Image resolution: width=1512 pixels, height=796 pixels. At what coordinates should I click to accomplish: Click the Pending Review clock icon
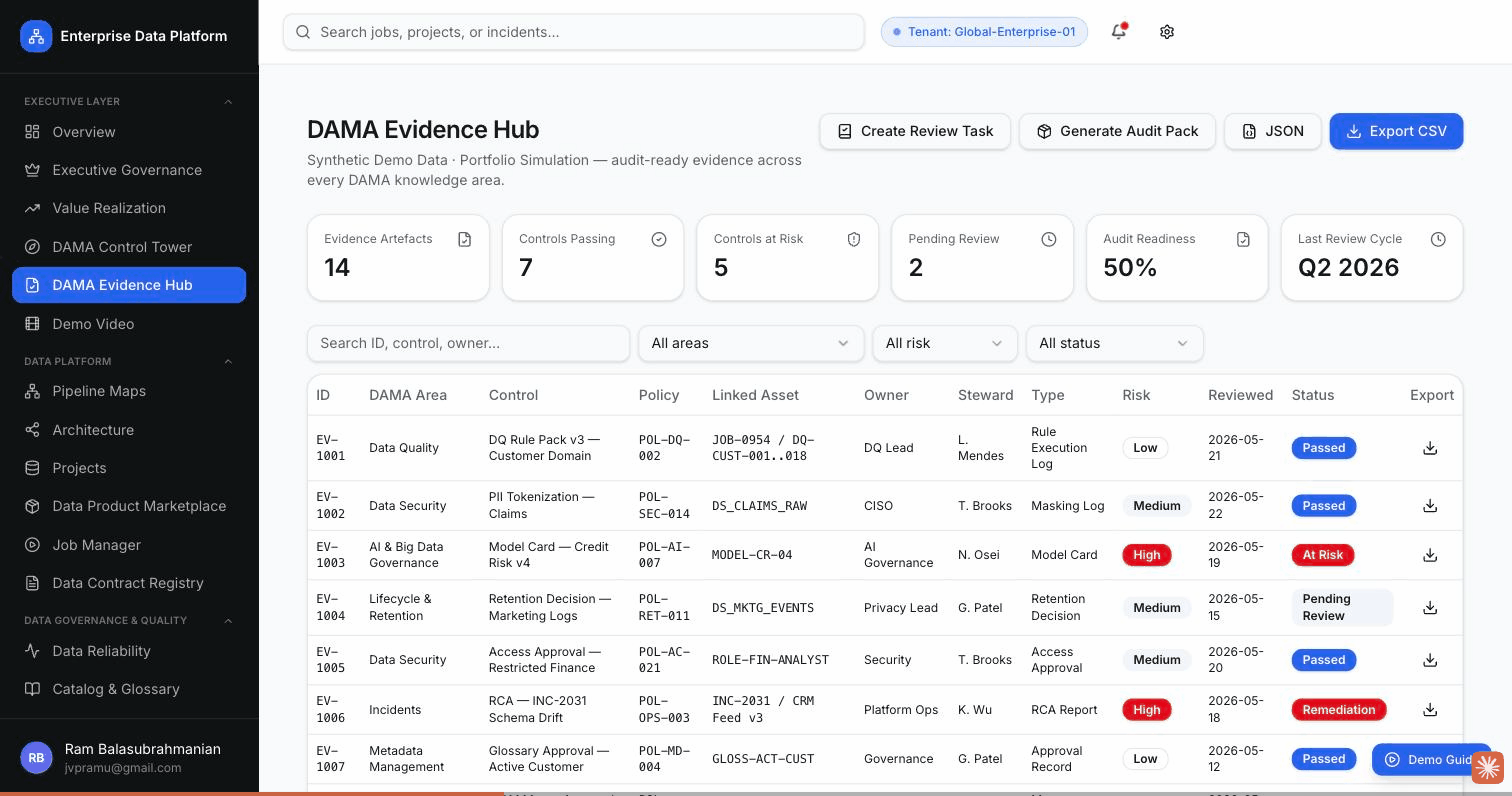pos(1048,239)
